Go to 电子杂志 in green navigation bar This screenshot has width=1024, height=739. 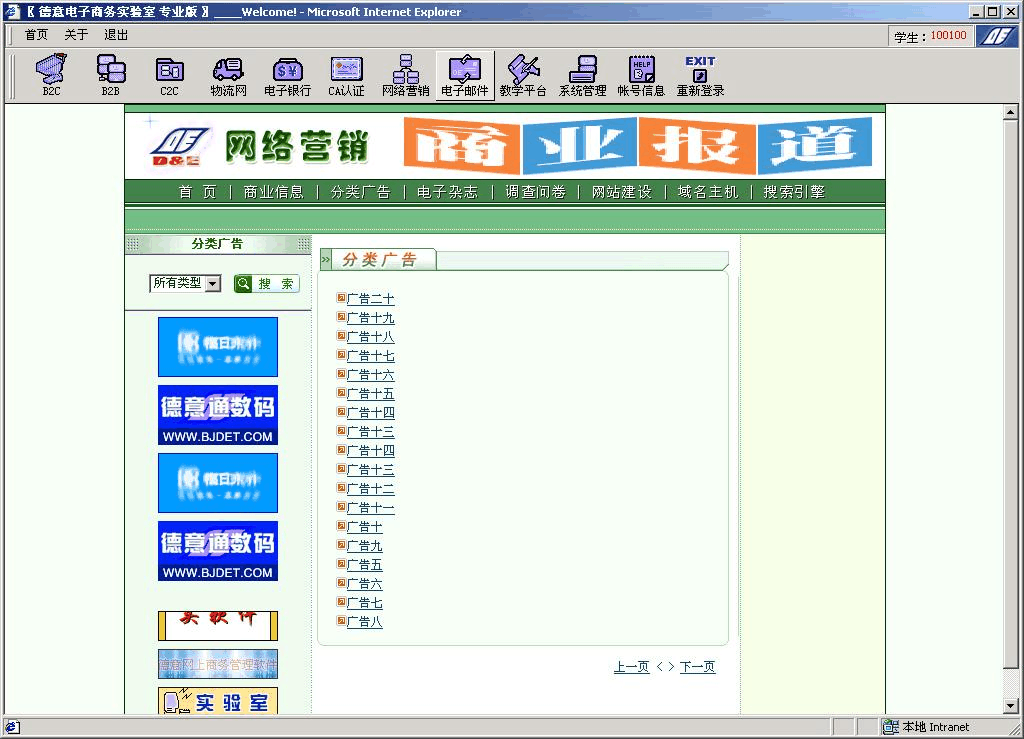click(x=447, y=192)
